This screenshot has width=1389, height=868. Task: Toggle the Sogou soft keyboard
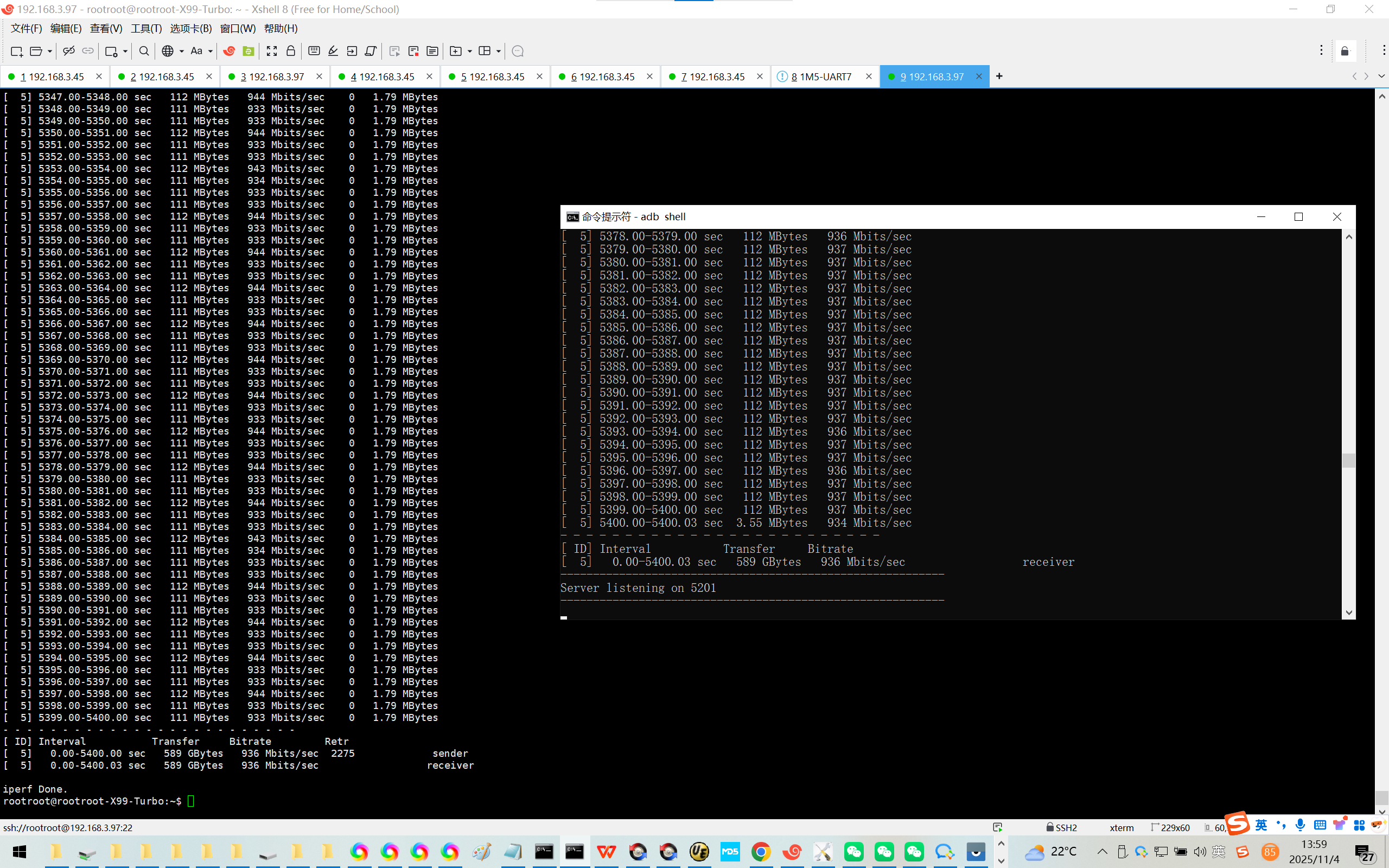(1320, 825)
